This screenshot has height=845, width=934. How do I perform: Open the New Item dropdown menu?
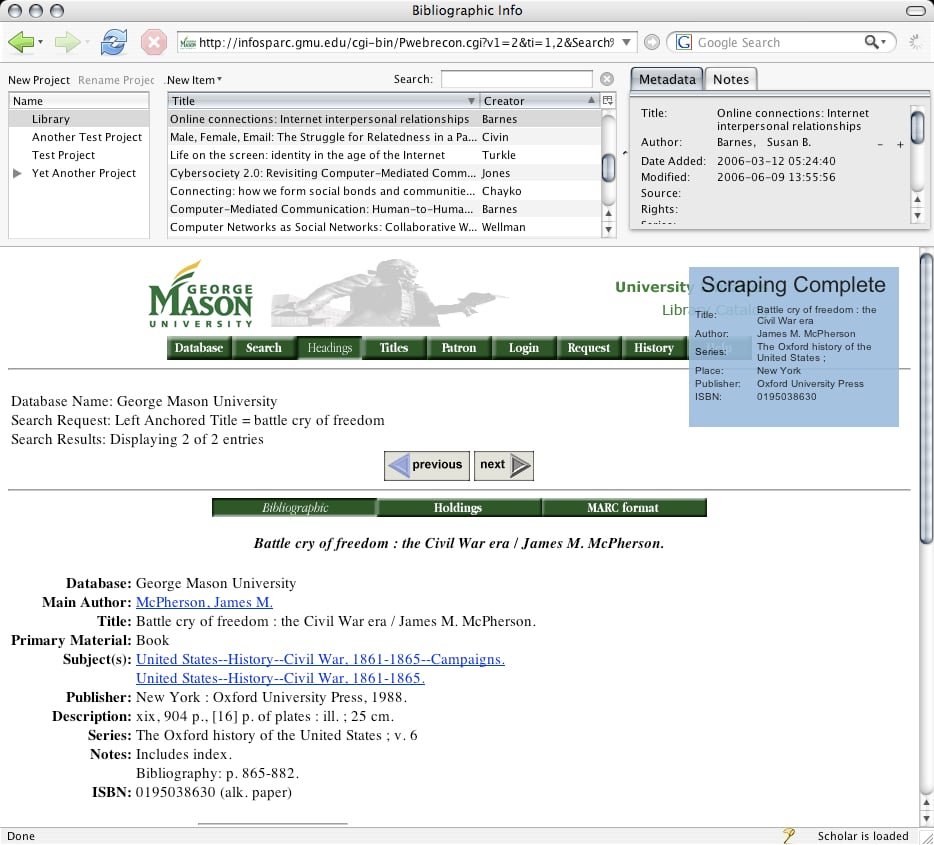tap(193, 80)
